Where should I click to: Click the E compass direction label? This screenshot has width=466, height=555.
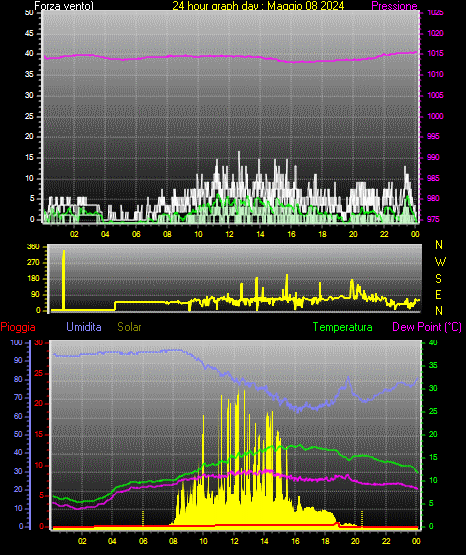438,295
